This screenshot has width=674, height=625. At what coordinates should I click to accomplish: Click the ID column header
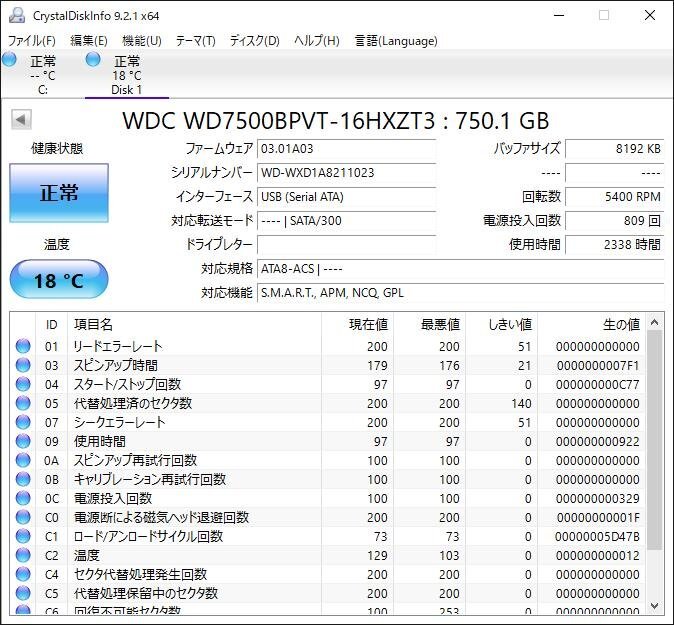pos(52,325)
